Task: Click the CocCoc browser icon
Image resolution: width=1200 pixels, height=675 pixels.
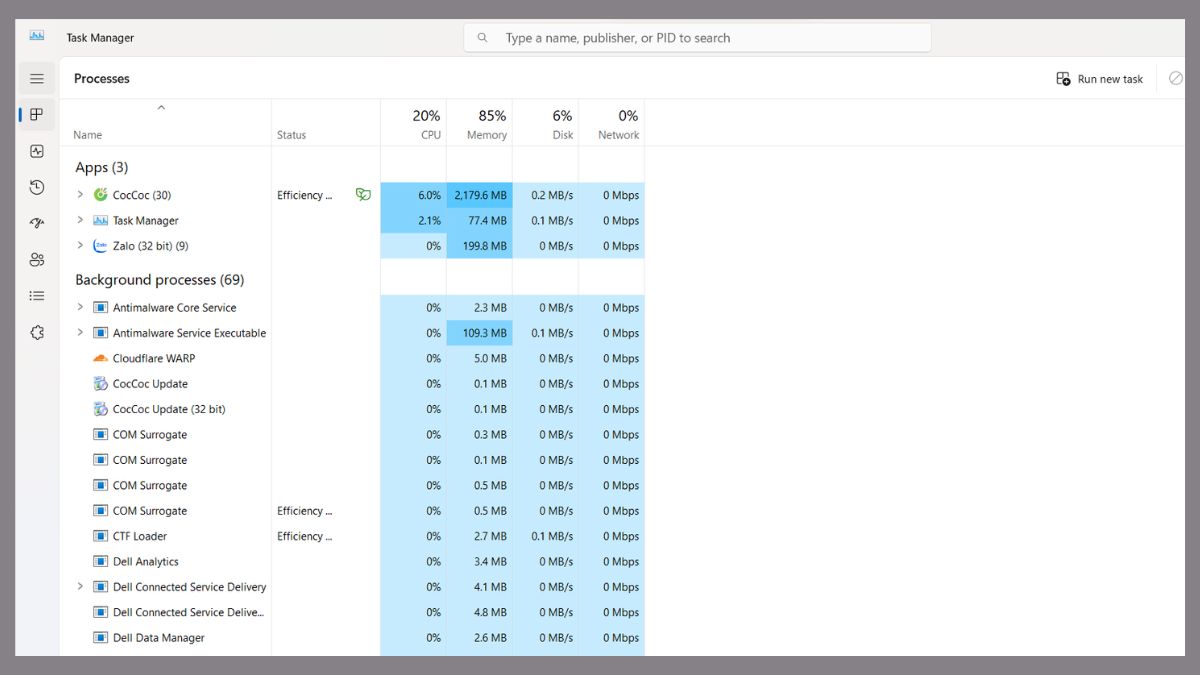Action: [x=100, y=195]
